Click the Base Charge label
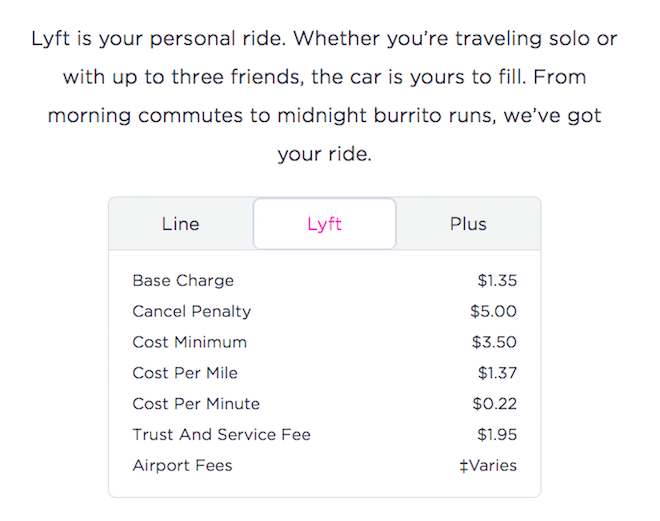Image resolution: width=660 pixels, height=521 pixels. tap(183, 281)
